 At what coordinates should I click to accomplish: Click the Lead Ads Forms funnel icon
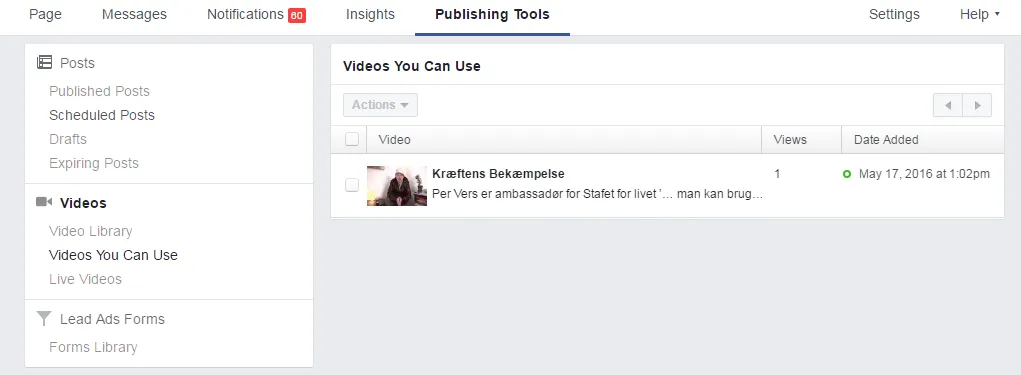pyautogui.click(x=44, y=318)
